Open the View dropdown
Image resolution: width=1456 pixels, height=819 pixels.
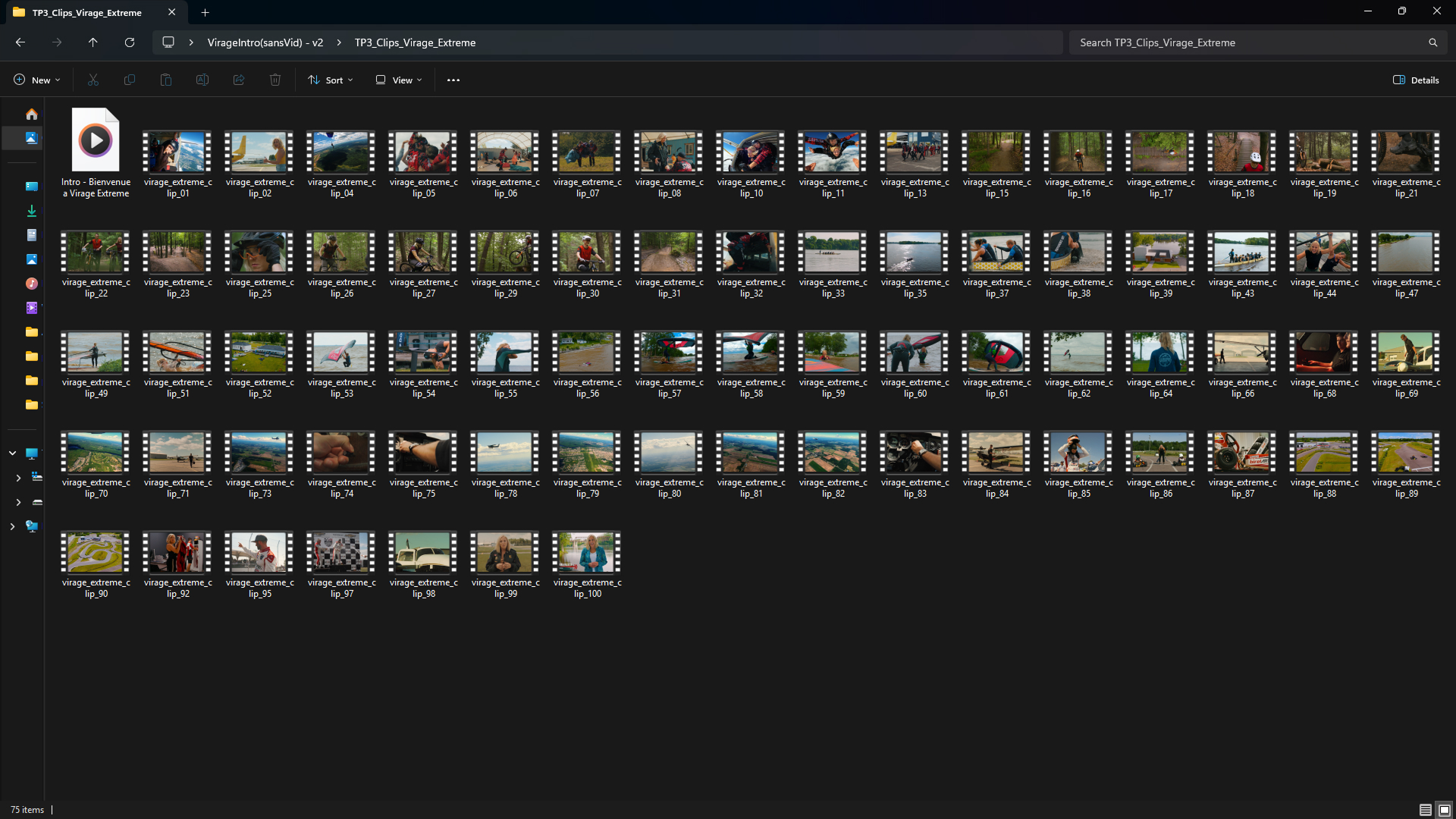[x=399, y=80]
